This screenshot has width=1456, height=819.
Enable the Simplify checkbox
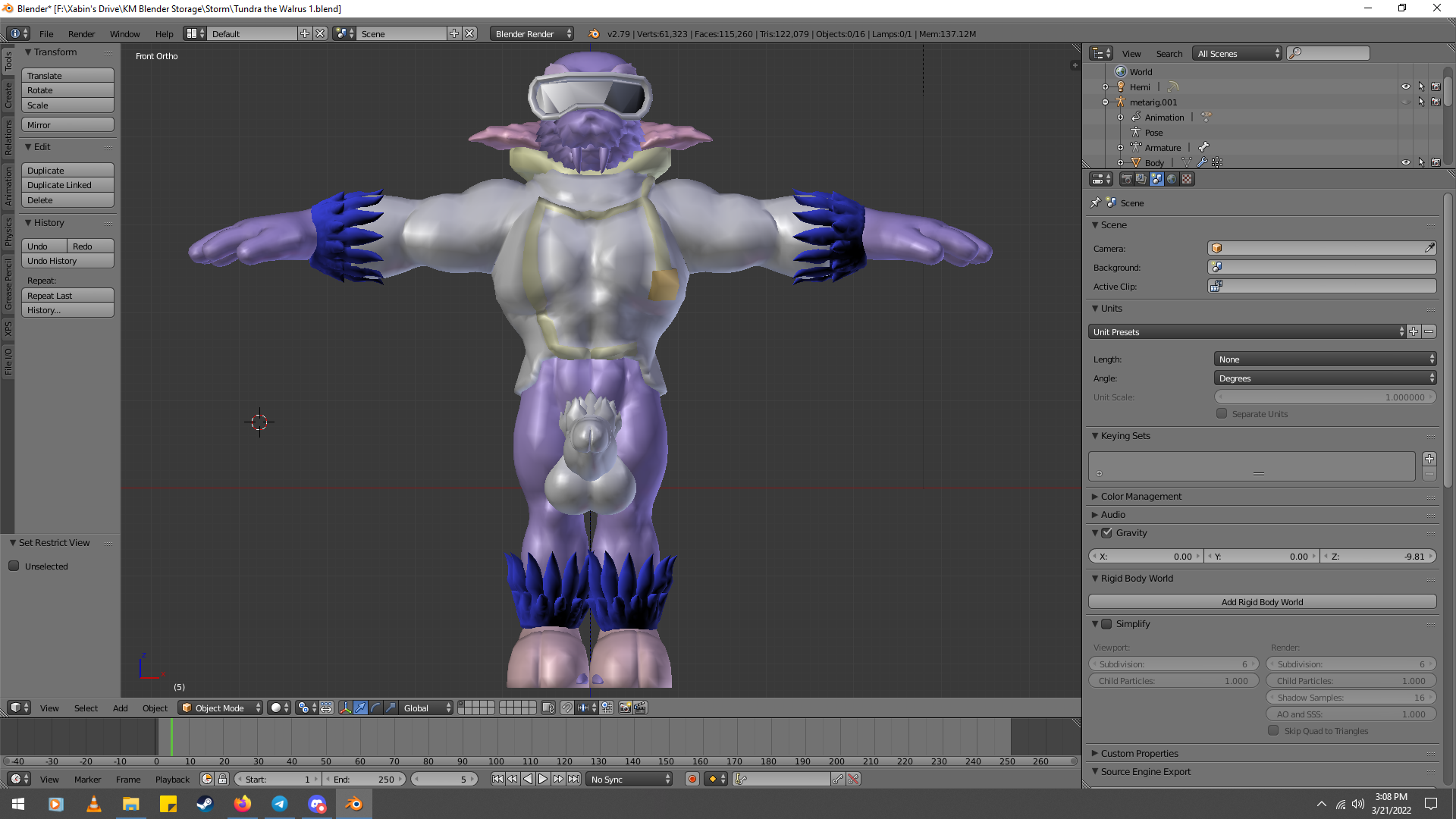click(x=1107, y=624)
